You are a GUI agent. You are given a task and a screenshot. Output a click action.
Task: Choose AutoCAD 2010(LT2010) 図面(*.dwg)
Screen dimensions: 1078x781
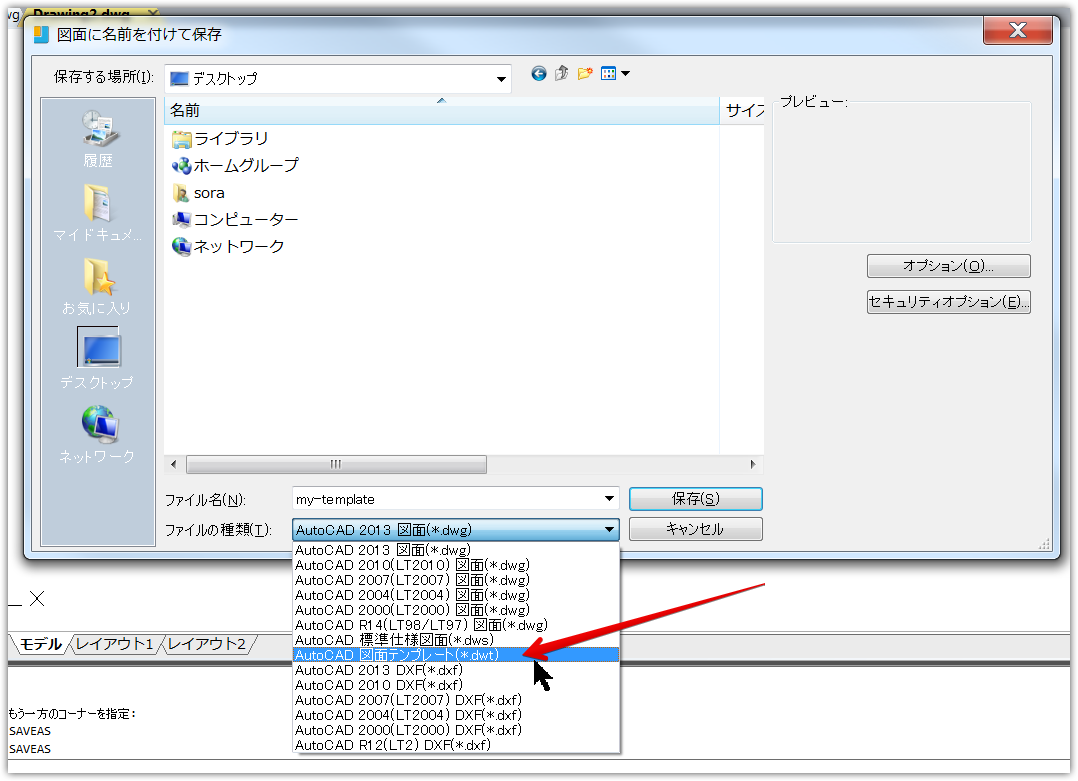456,565
